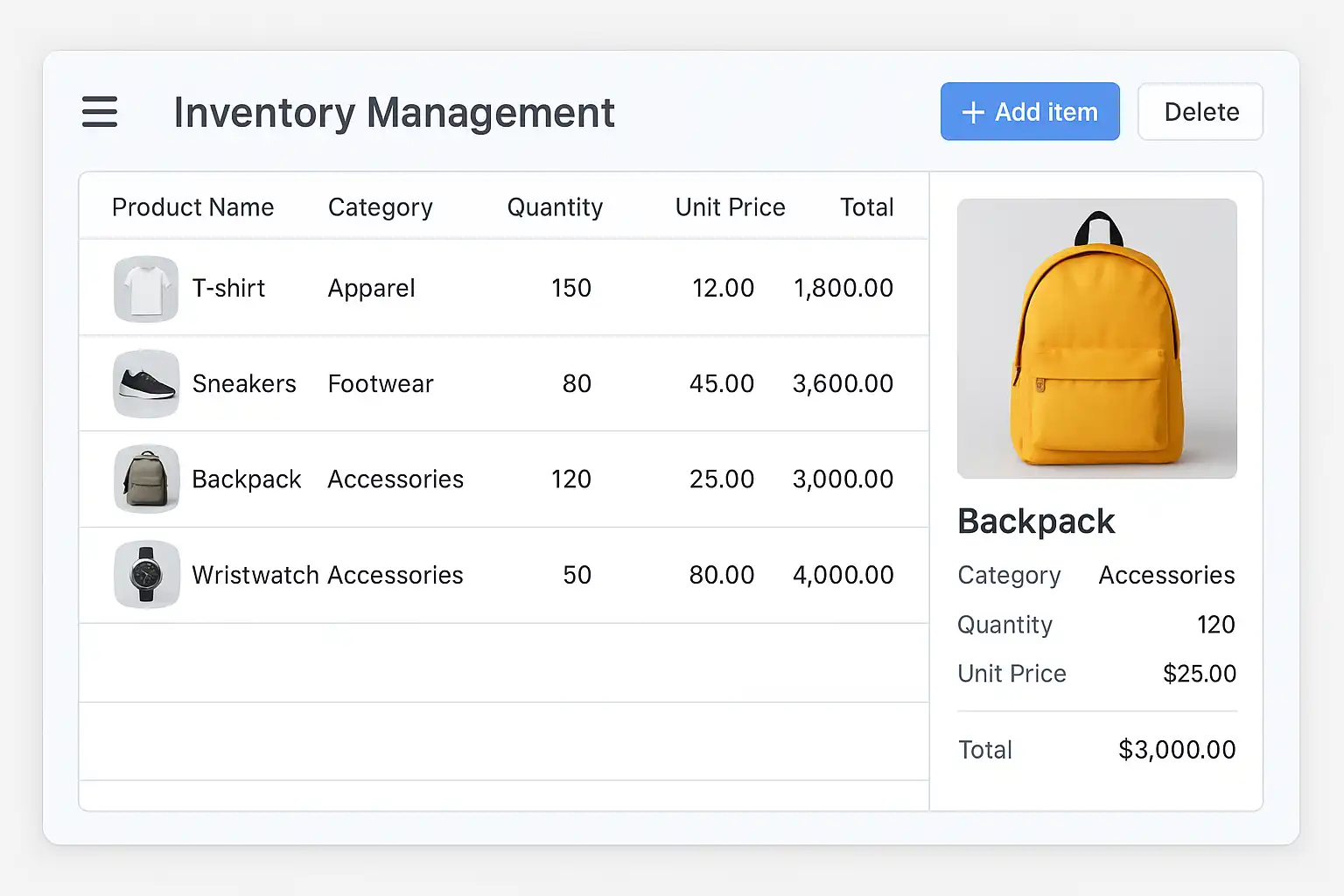Select the T-shirt product name
The image size is (1344, 896).
228,289
